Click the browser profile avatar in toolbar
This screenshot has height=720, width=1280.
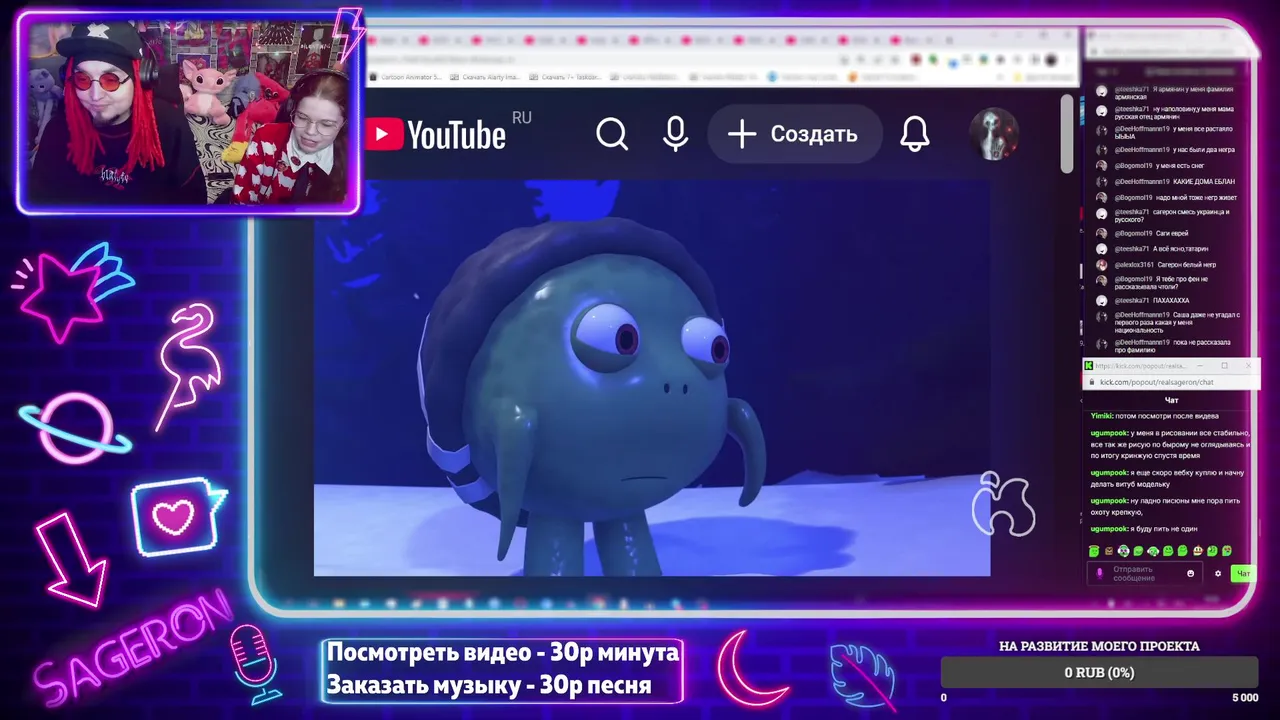(1050, 60)
